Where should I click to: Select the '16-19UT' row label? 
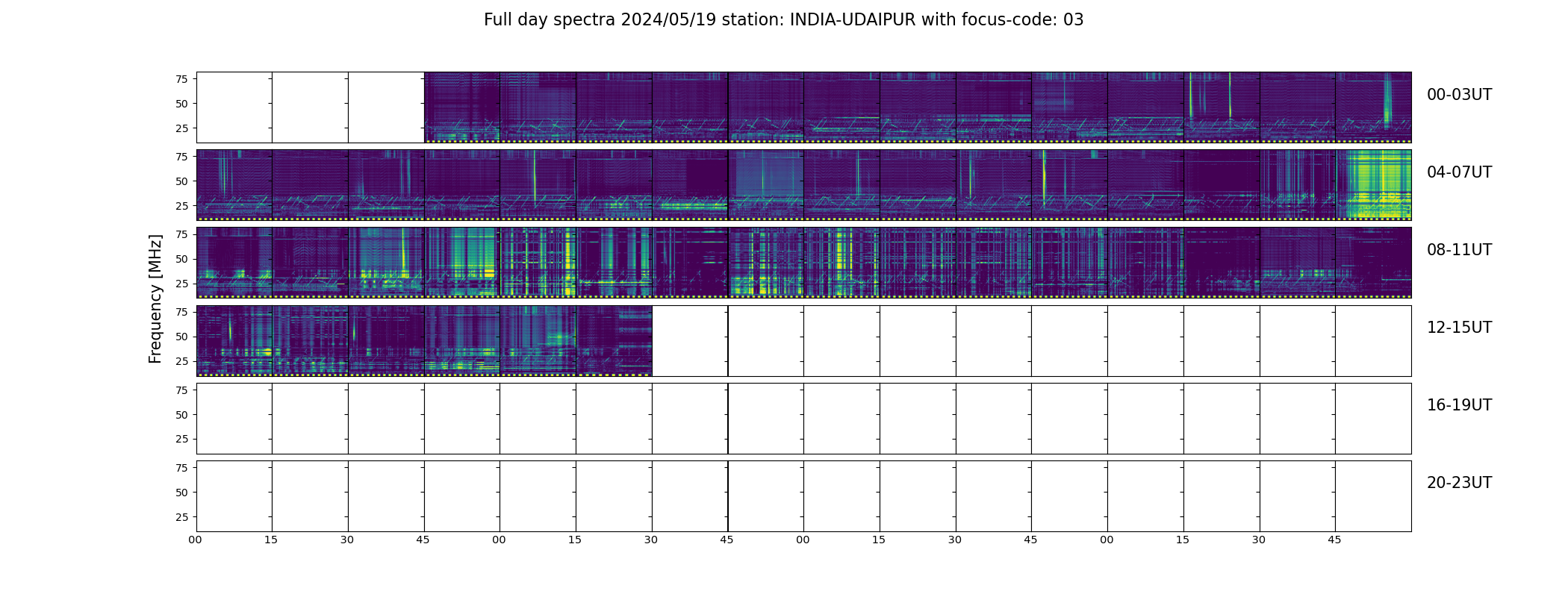click(1459, 405)
